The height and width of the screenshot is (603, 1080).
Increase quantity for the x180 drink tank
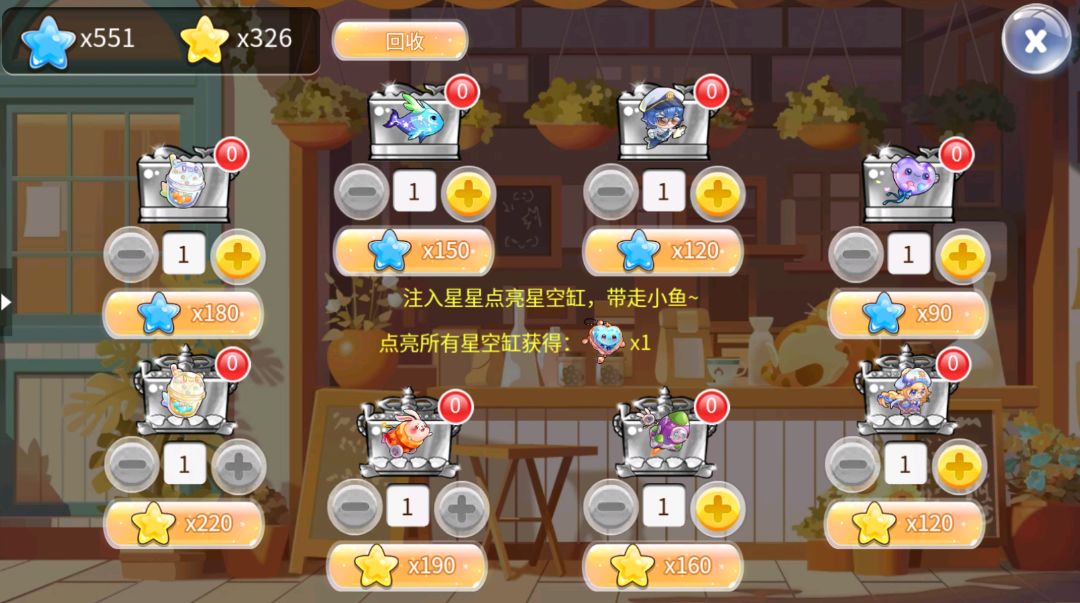[x=238, y=256]
